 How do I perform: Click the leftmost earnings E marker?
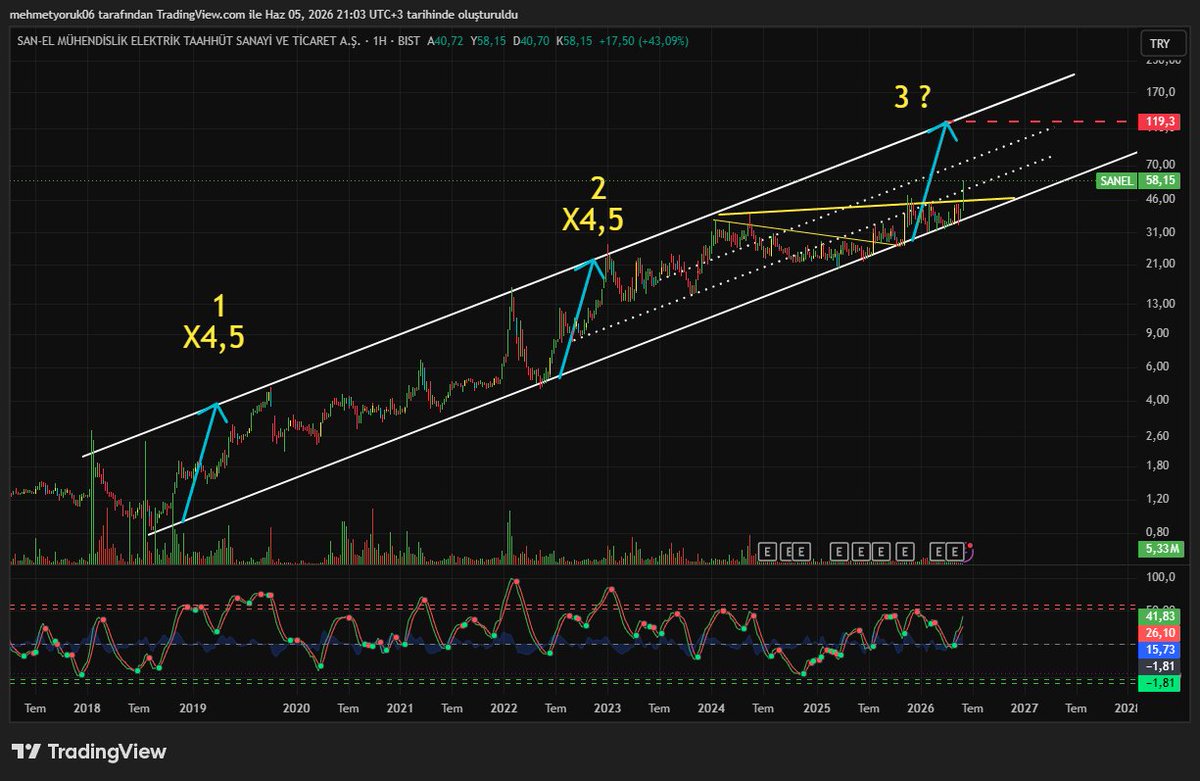click(768, 551)
